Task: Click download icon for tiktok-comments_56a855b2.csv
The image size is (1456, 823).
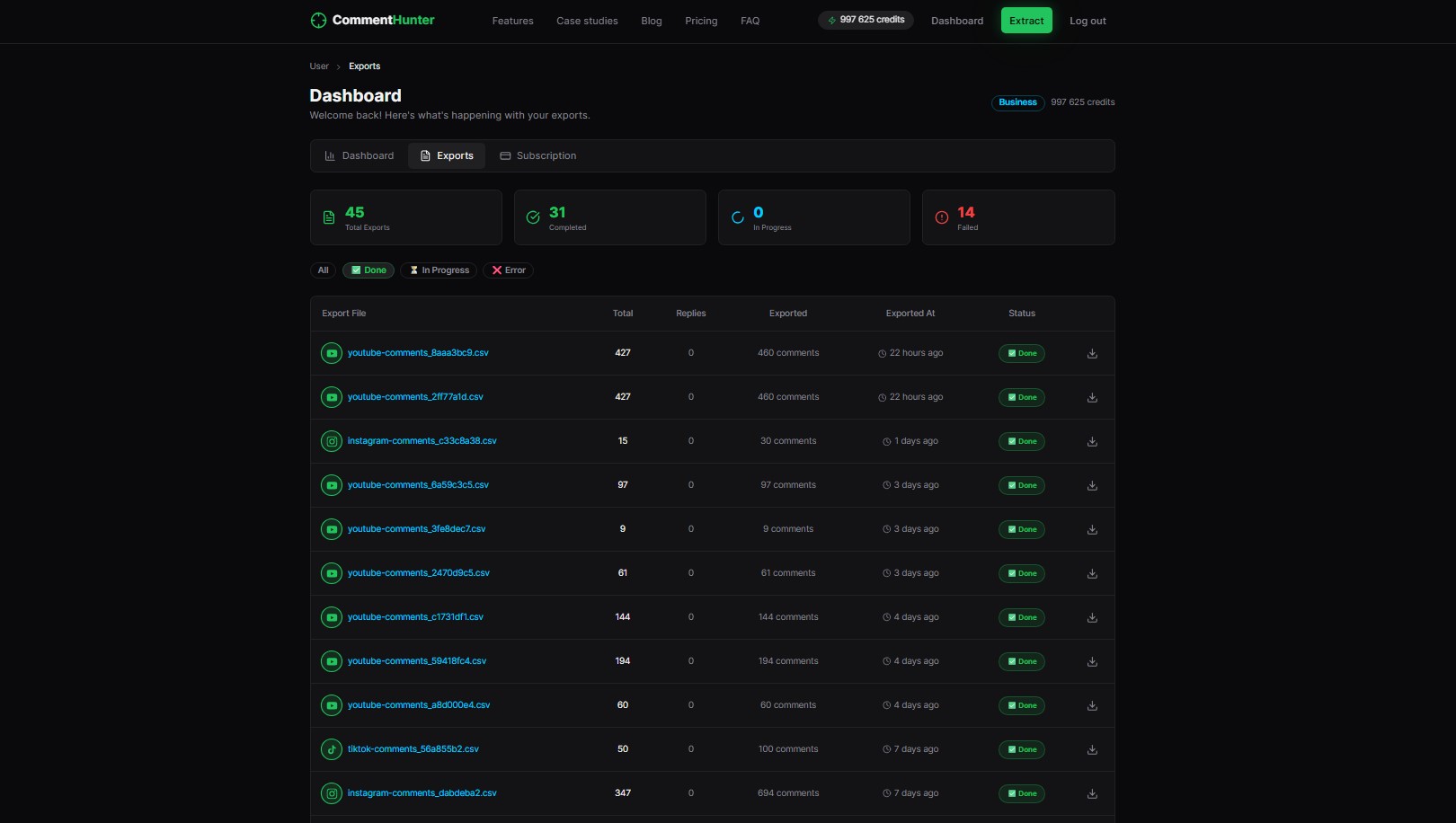Action: (1092, 749)
